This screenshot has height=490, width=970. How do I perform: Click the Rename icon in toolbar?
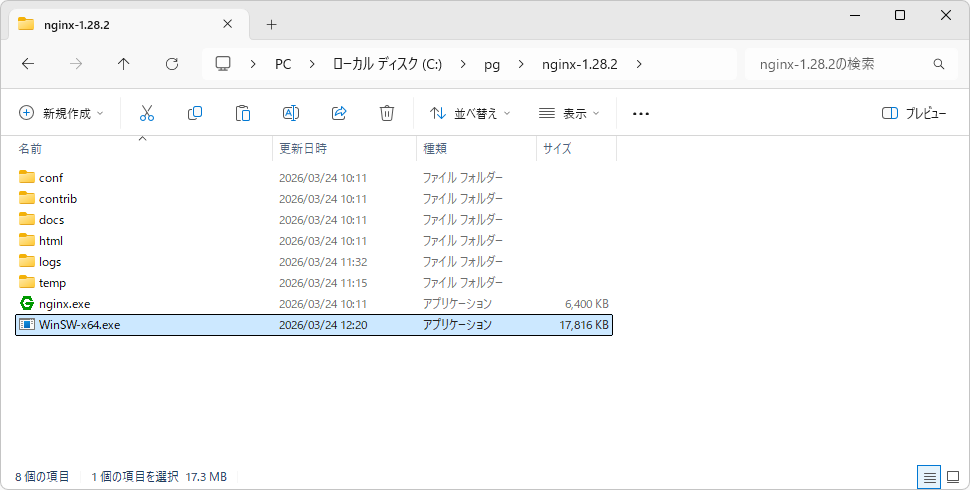(x=291, y=113)
